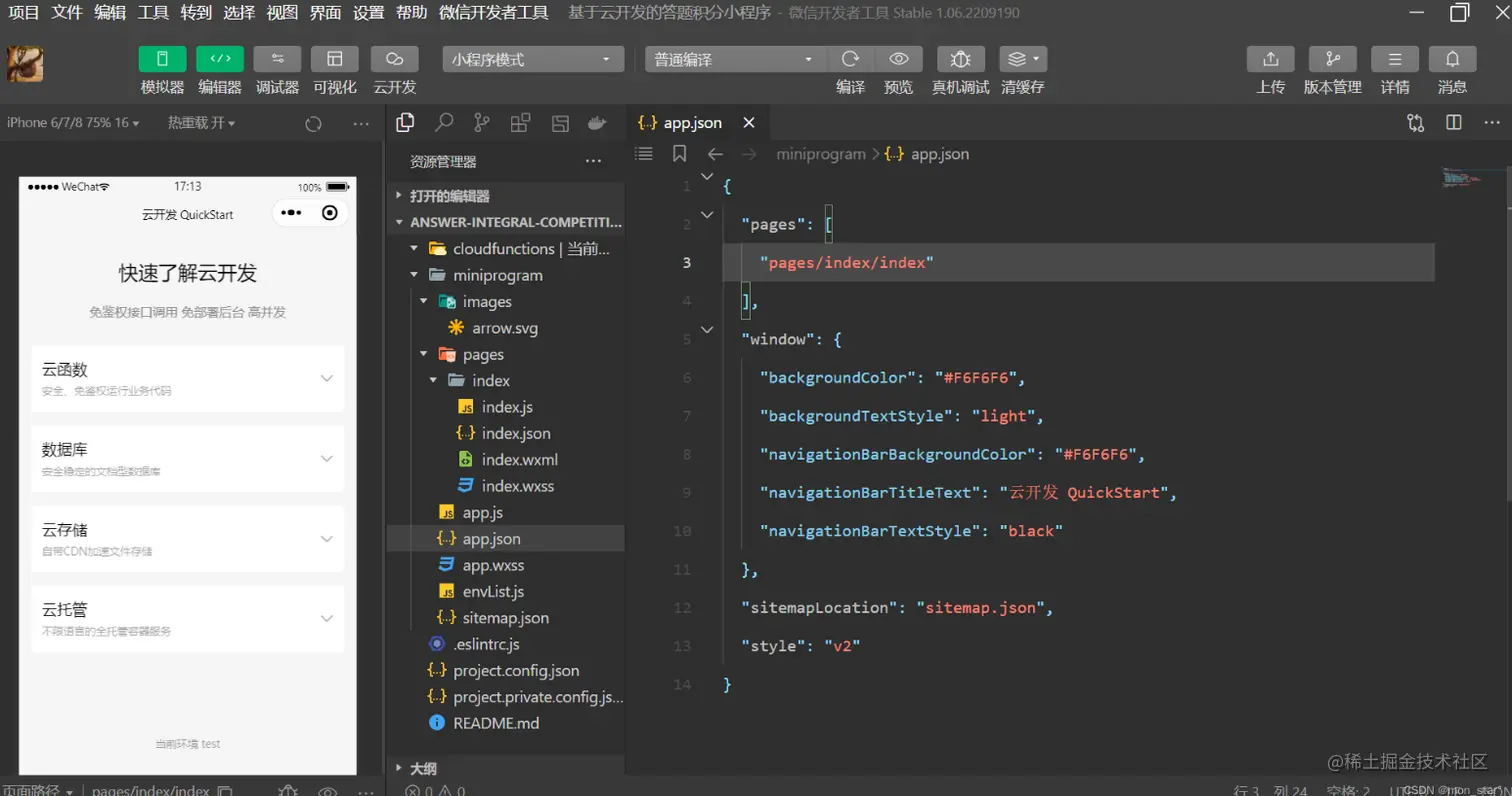Click the preview eye icon

[899, 59]
